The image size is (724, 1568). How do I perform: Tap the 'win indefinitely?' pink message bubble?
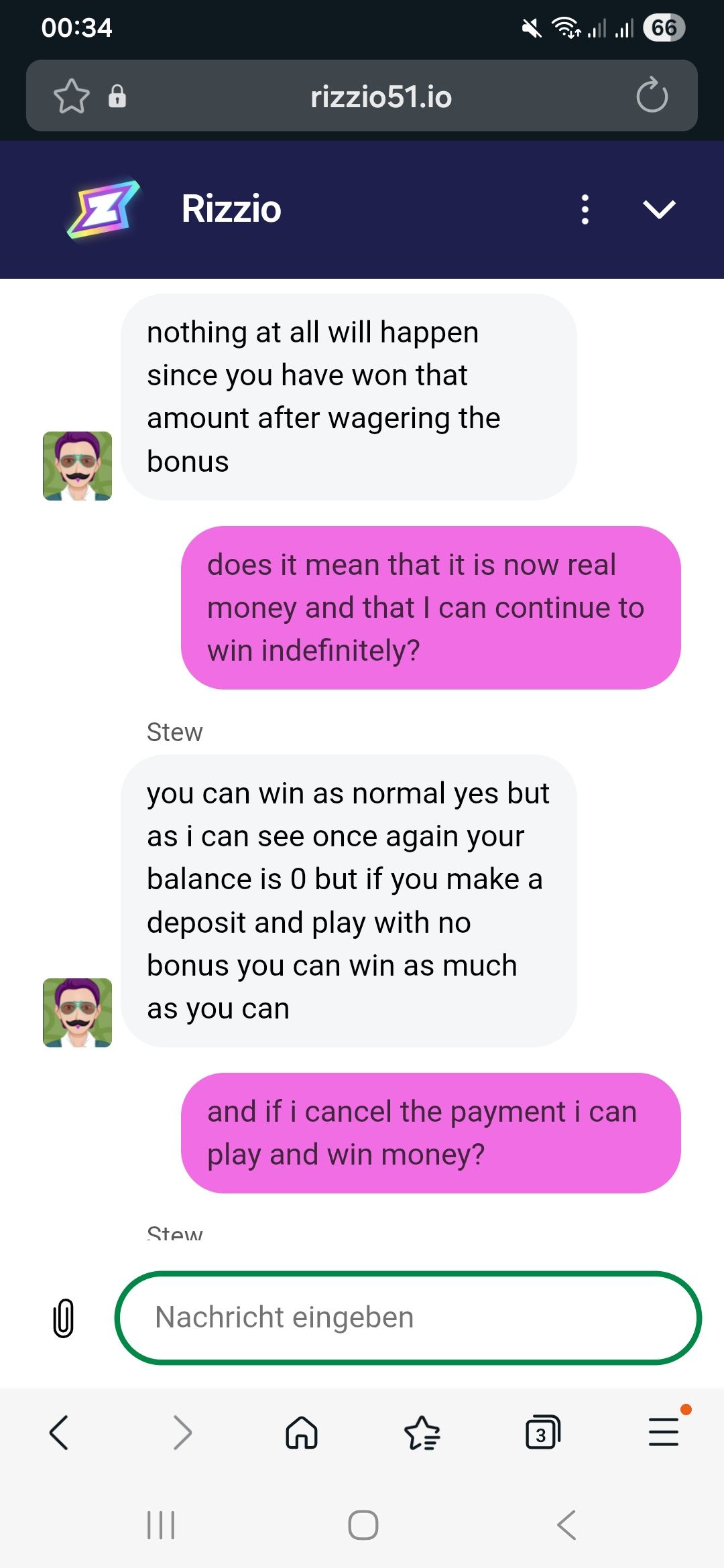431,608
